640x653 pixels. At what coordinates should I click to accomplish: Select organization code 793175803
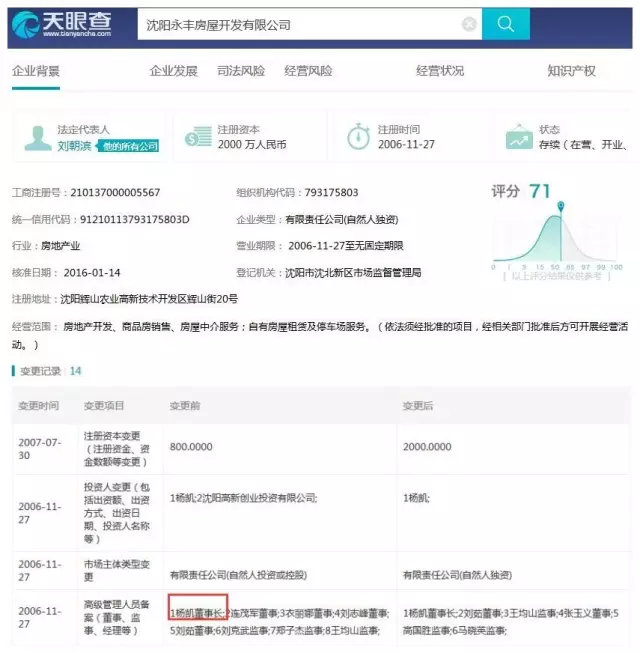pyautogui.click(x=331, y=192)
